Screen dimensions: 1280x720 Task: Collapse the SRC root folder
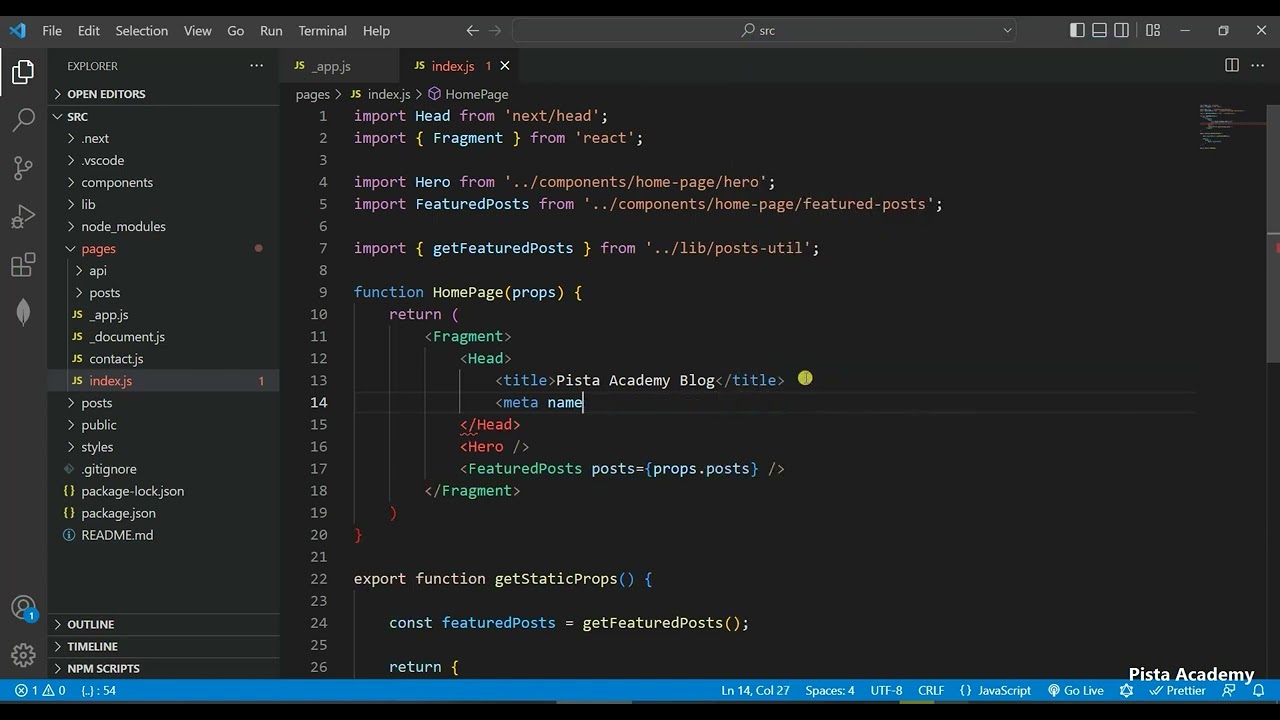click(164, 117)
